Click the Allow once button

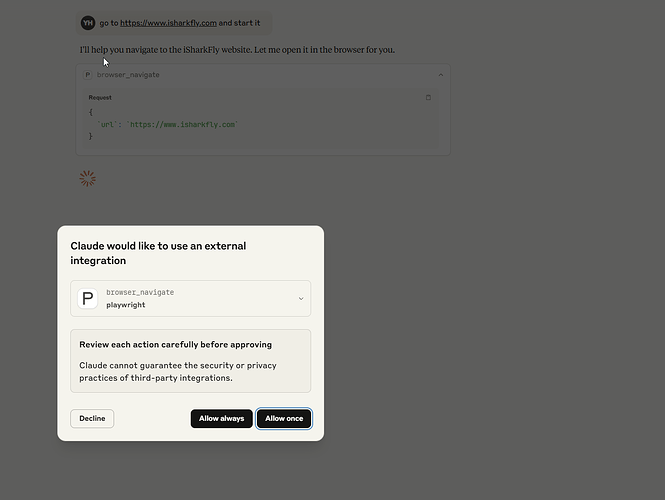[x=284, y=419]
